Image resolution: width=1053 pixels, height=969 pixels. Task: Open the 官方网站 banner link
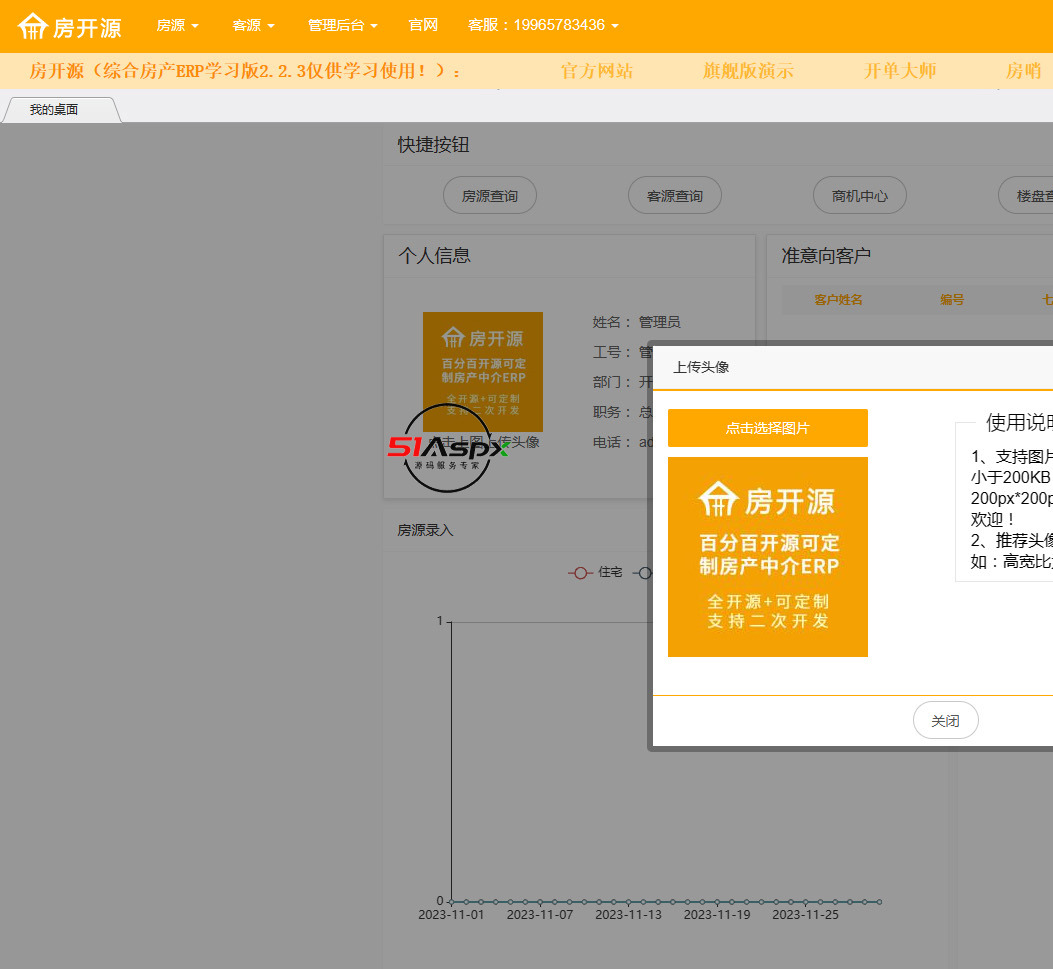[x=596, y=71]
